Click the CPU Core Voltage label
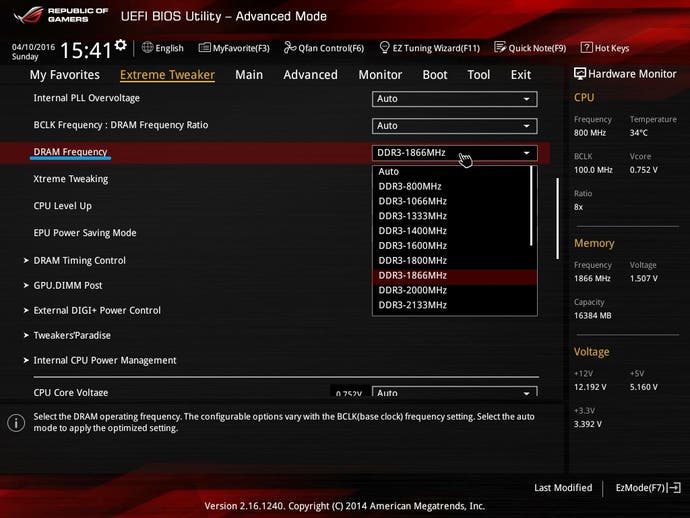 71,392
